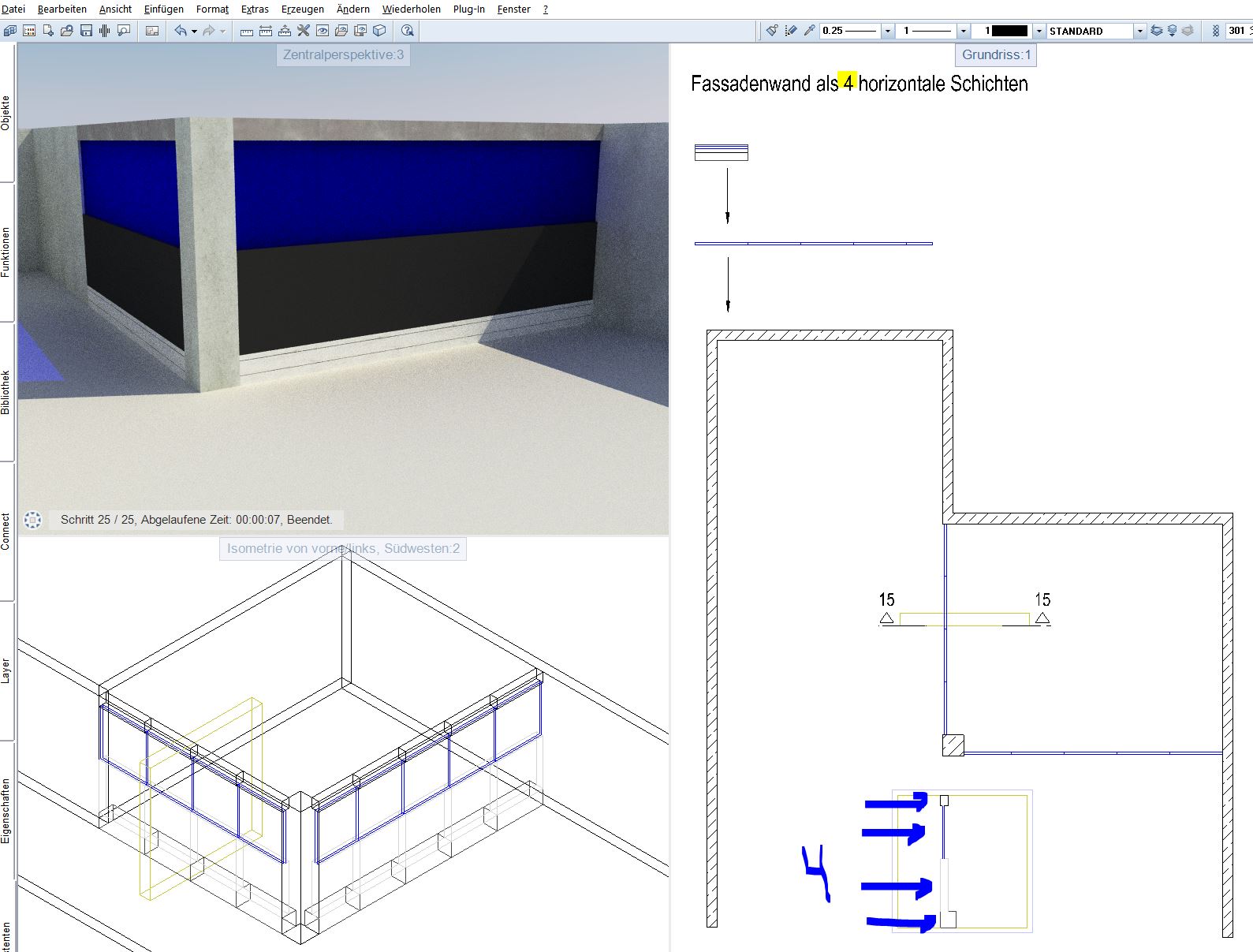The image size is (1253, 952).
Task: Click the paintbrush format icon
Action: (x=771, y=31)
